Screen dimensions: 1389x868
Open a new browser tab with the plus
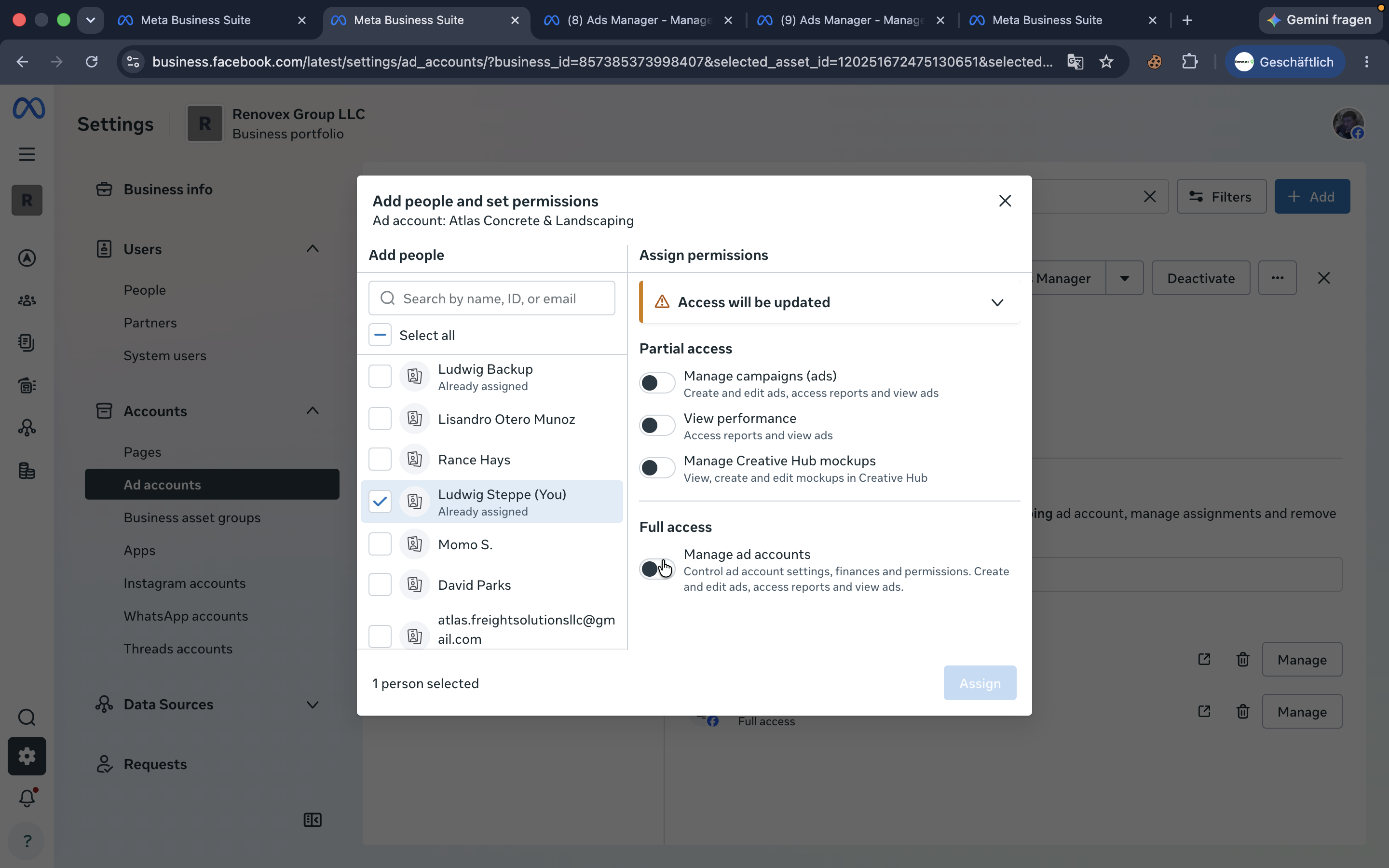tap(1187, 21)
